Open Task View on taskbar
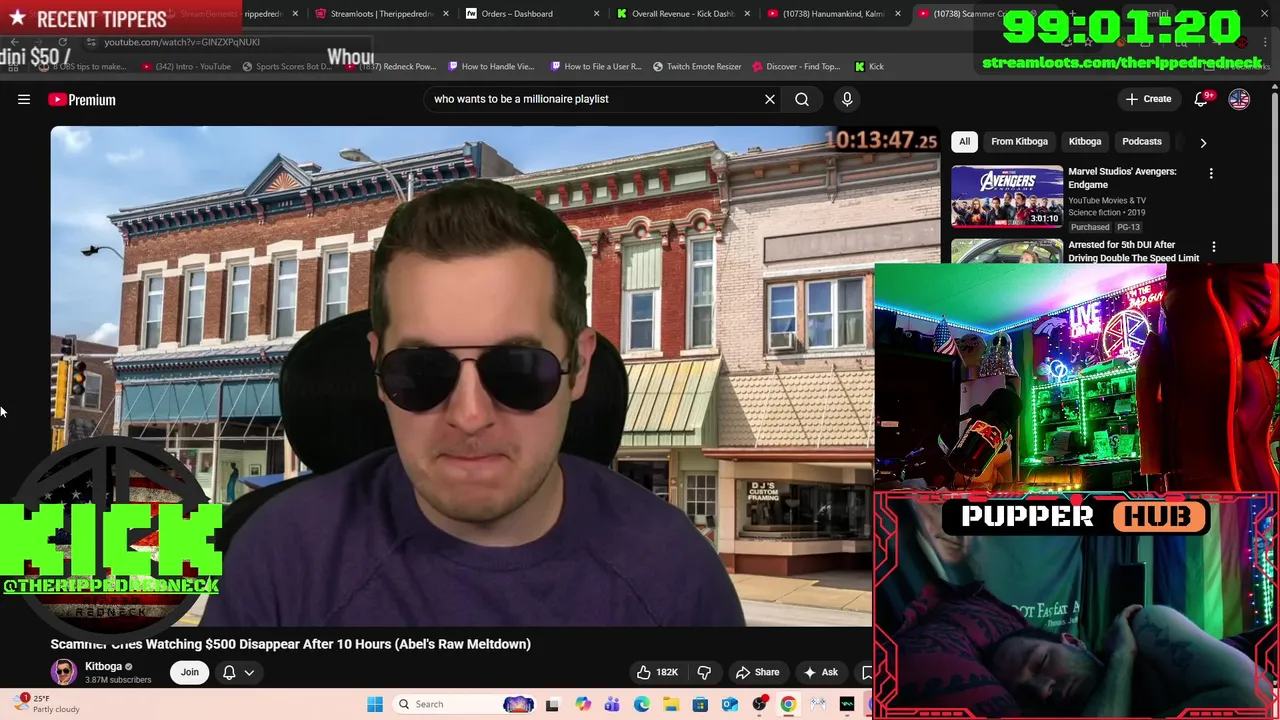Screen dimensions: 1280x720 point(552,704)
